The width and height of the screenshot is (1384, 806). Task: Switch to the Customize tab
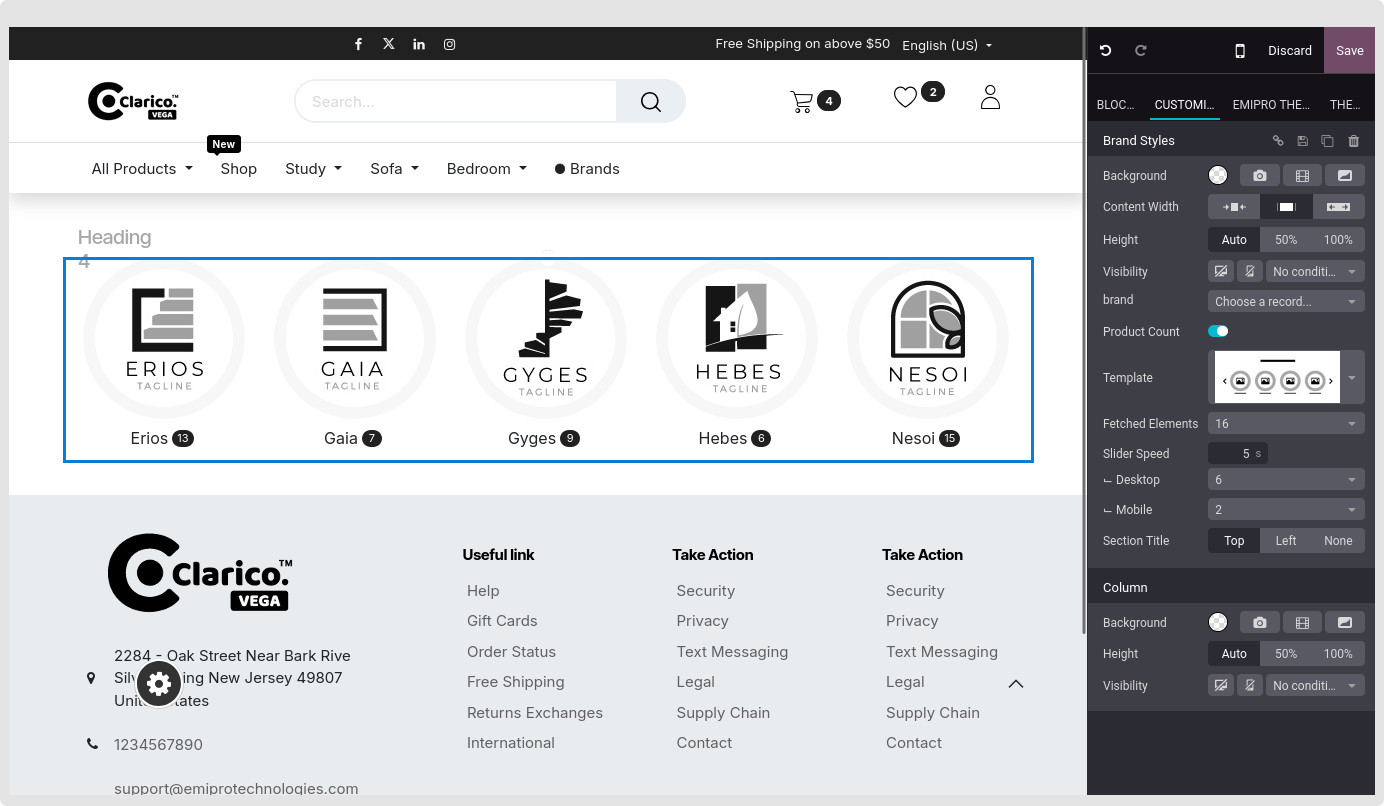(1184, 105)
